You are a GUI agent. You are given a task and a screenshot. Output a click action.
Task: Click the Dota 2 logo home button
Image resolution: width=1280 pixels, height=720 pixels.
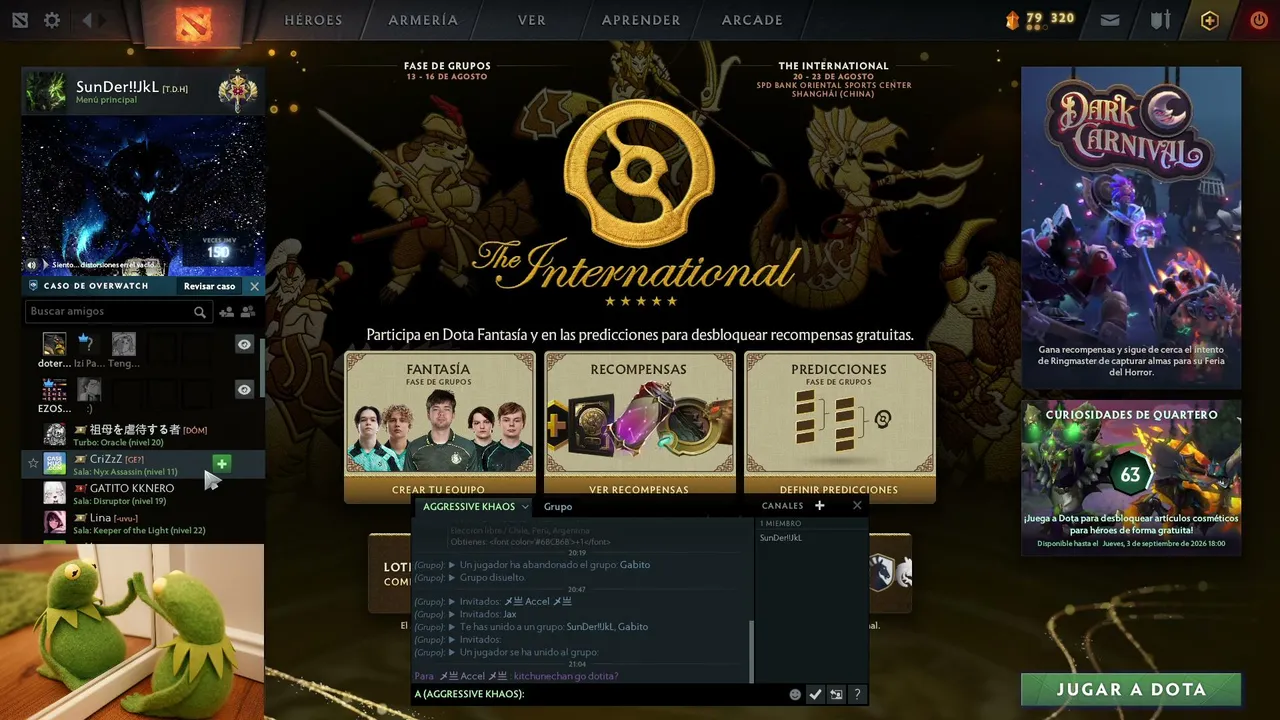click(x=193, y=22)
